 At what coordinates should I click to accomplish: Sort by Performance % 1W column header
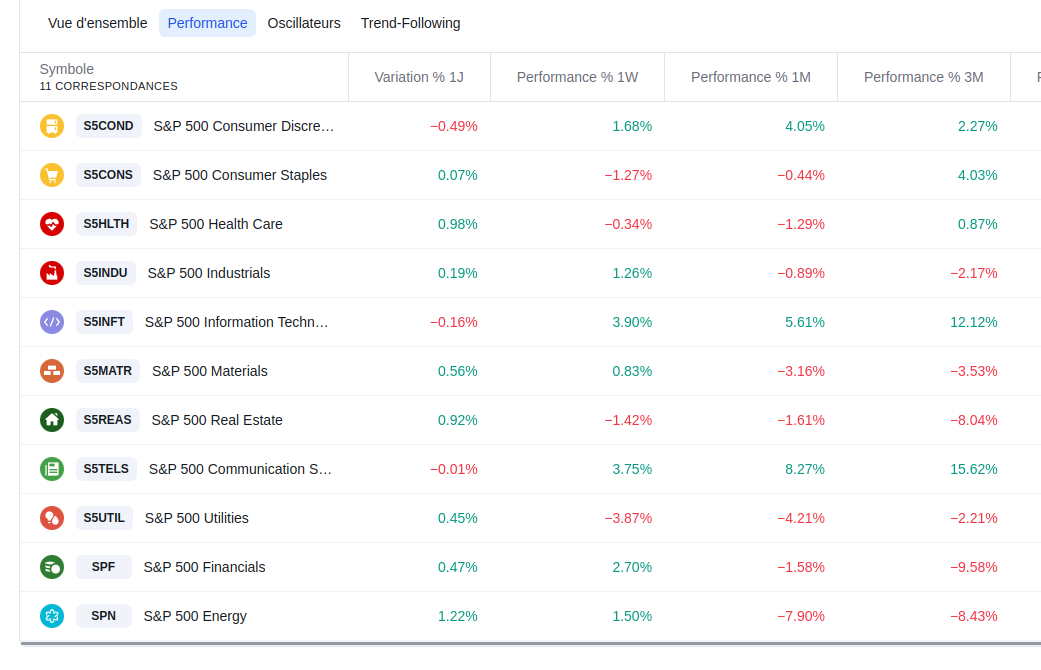tap(577, 77)
